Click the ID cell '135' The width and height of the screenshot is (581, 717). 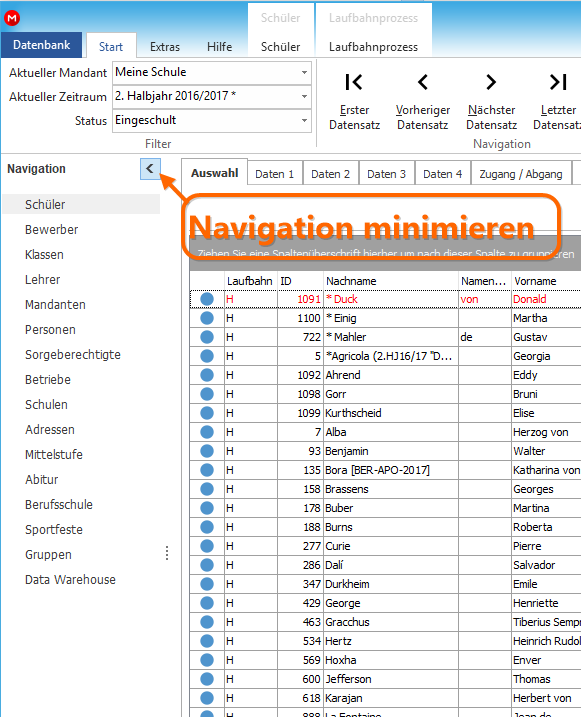click(x=300, y=470)
